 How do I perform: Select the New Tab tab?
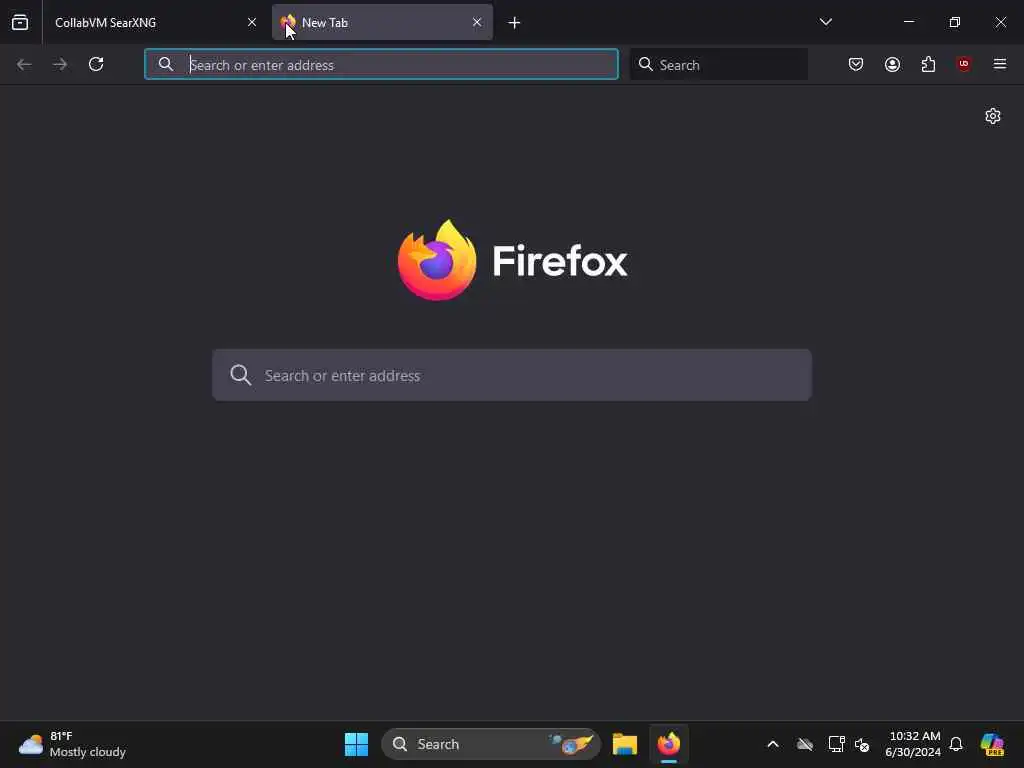[x=382, y=22]
